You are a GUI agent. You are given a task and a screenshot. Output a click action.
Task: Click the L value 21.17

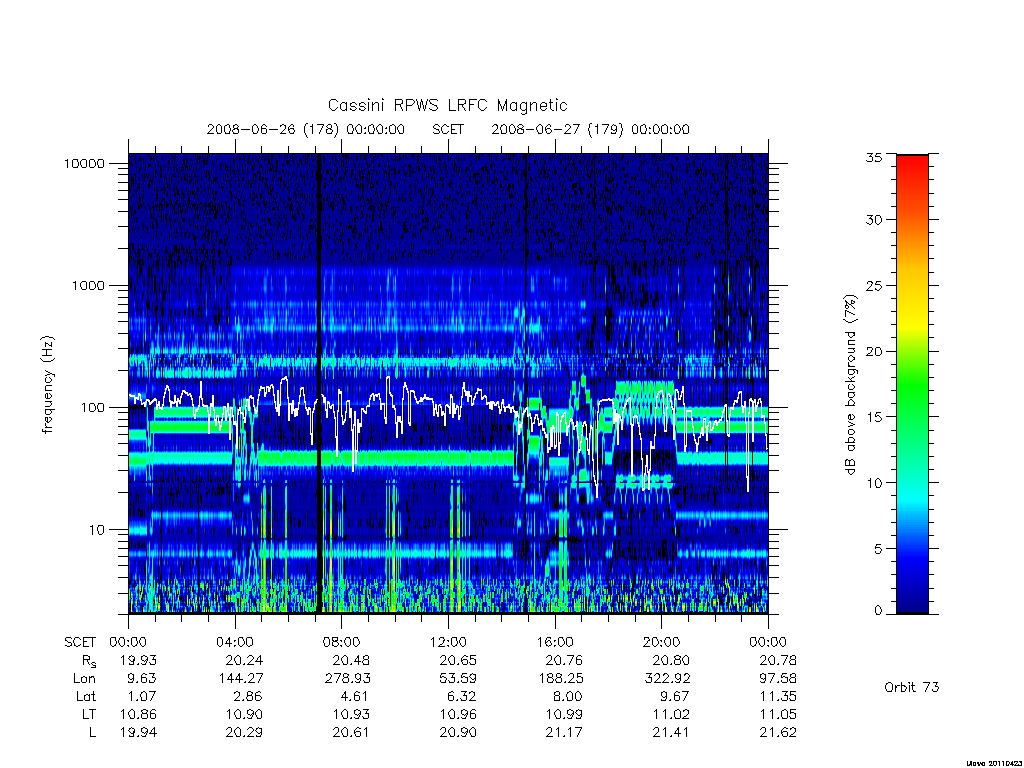tap(564, 732)
